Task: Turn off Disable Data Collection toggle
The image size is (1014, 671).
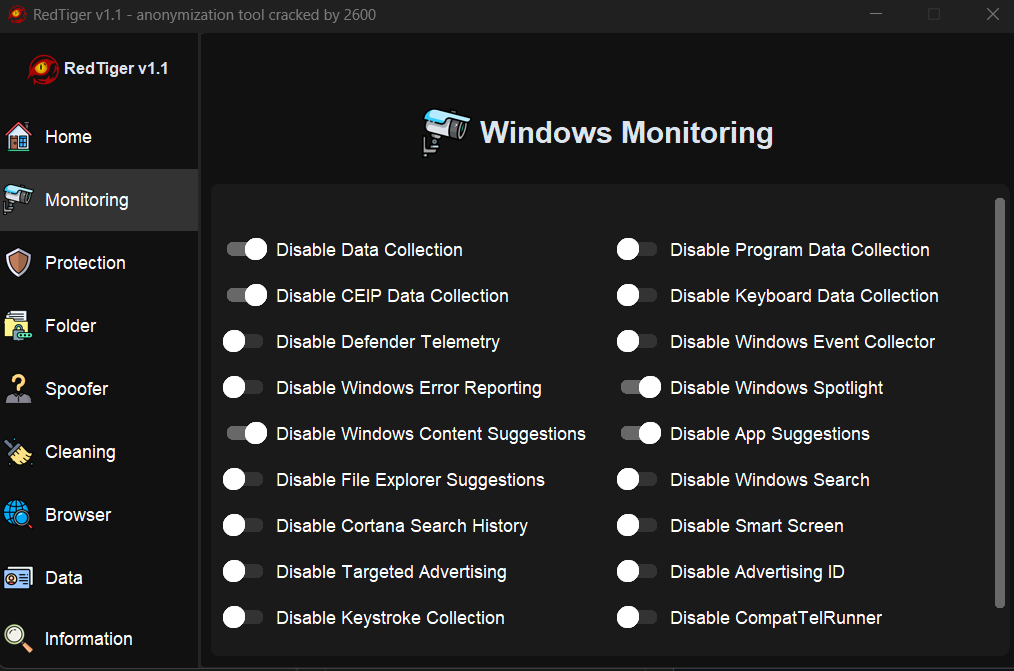Action: [246, 250]
